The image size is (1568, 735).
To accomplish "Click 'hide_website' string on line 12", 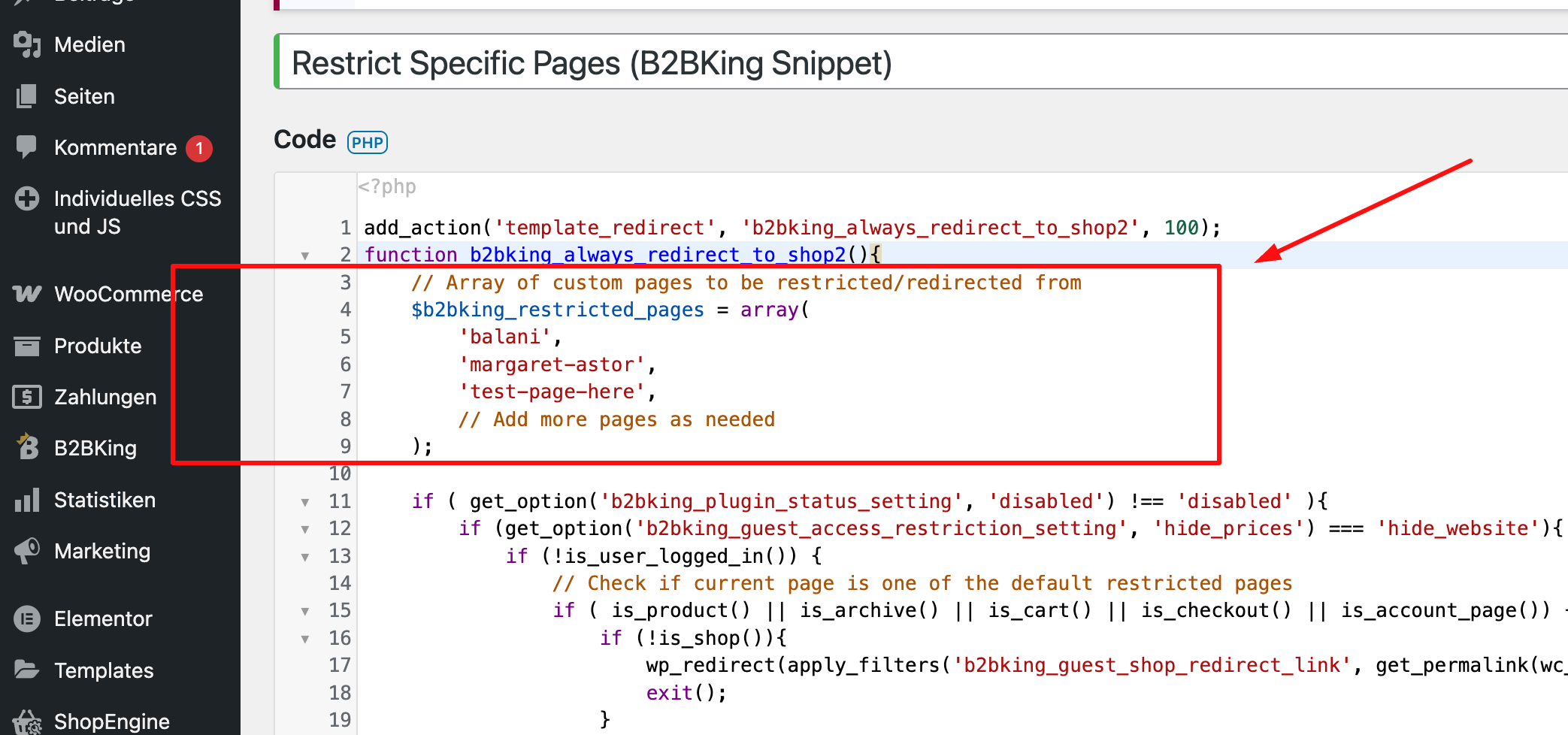I will pos(1458,528).
